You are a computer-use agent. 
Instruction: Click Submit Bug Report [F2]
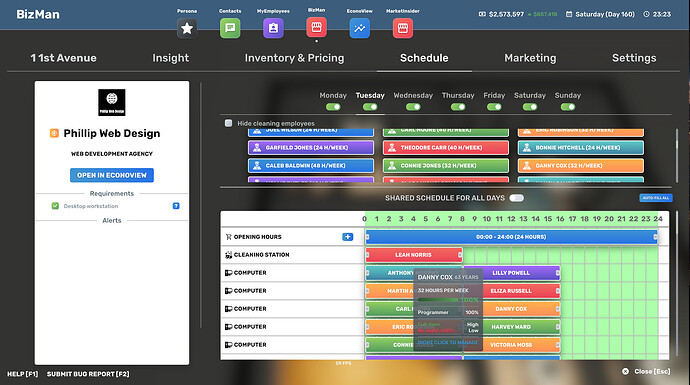pos(88,374)
